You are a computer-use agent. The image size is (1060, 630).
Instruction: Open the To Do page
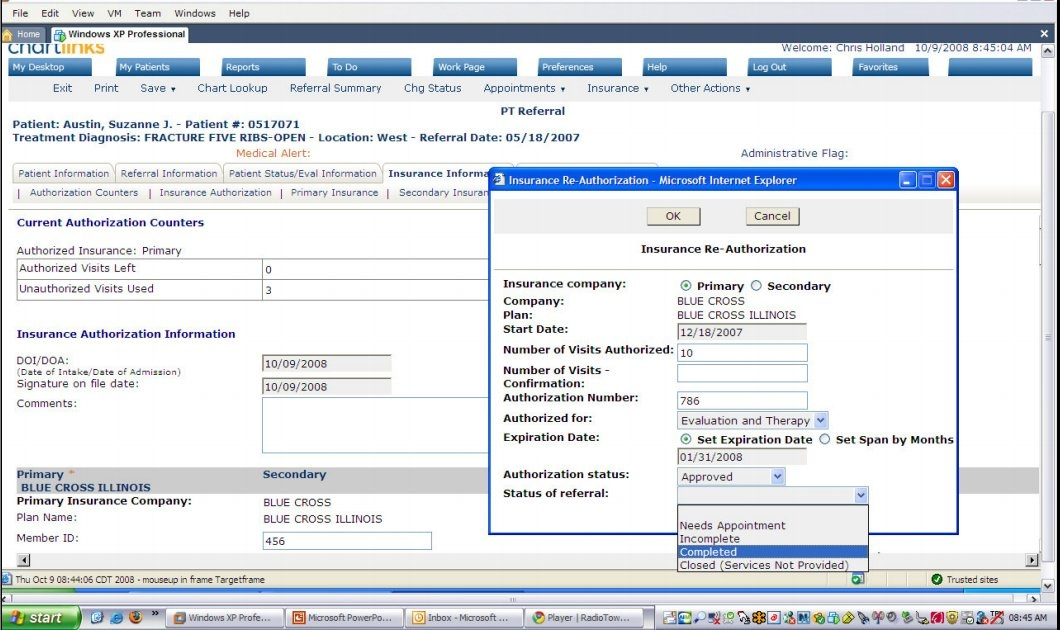coord(369,67)
